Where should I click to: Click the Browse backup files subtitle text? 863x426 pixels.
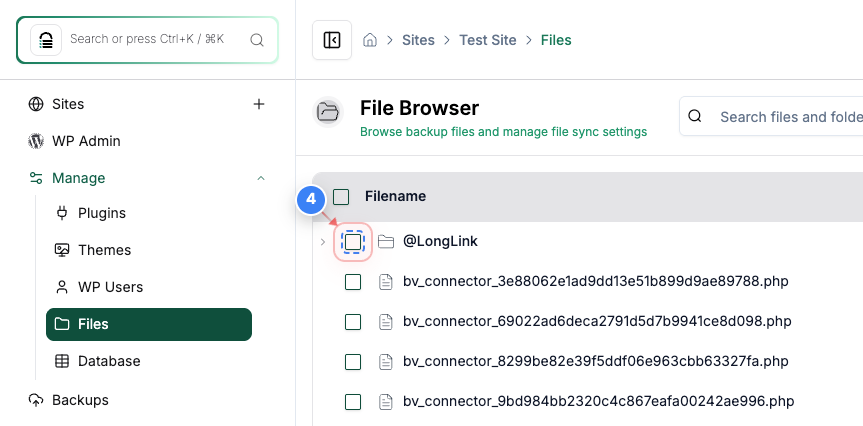(x=504, y=132)
